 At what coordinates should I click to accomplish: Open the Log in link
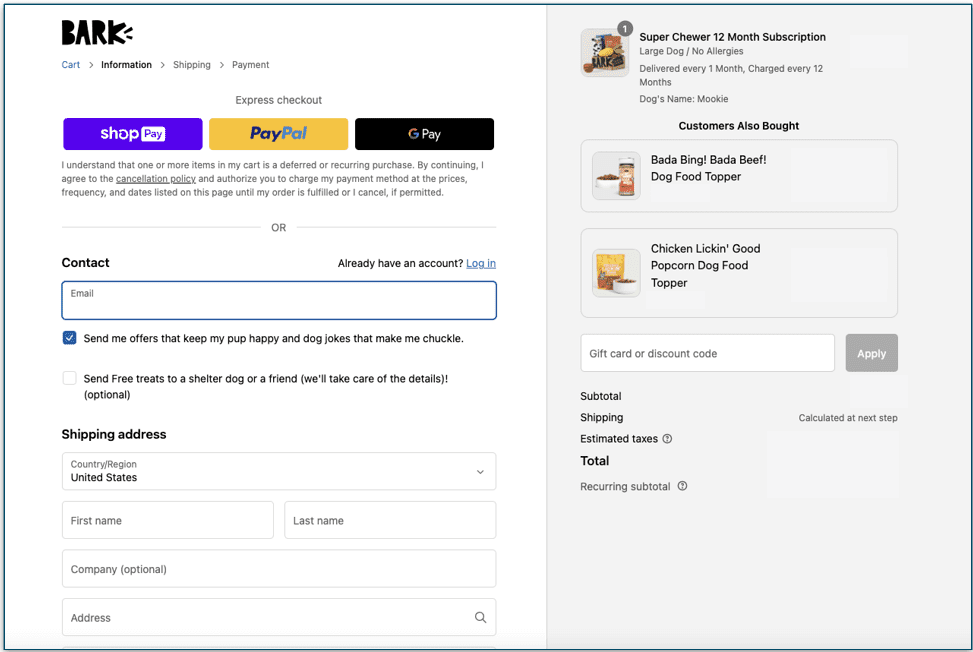tap(480, 263)
